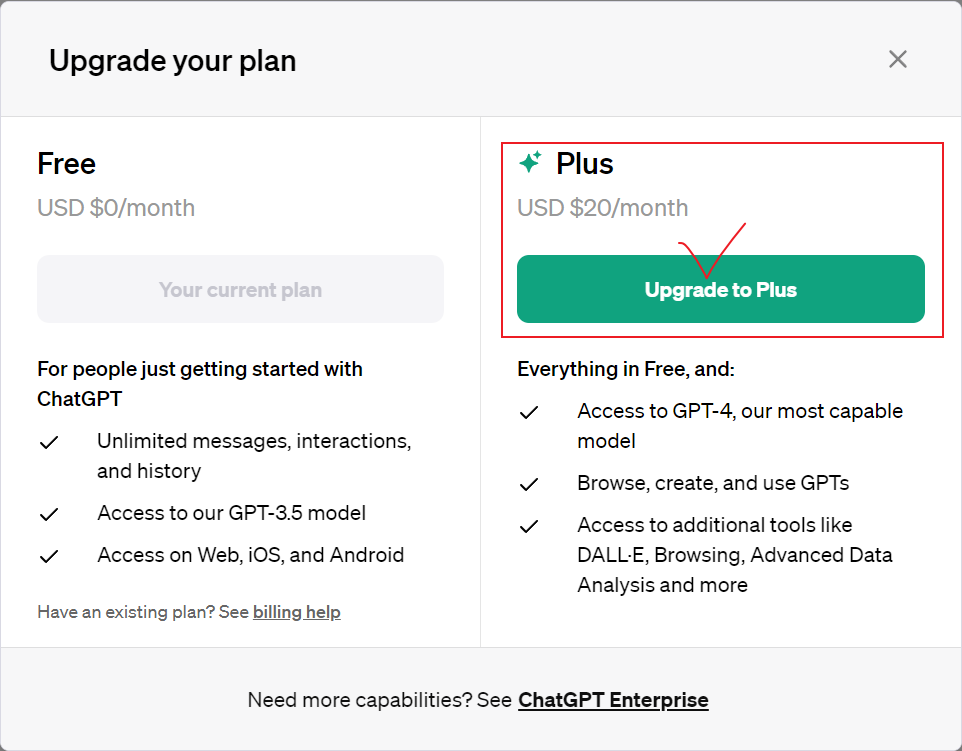Click the For people just getting started text
Screen dimensions: 962x751
pos(200,369)
